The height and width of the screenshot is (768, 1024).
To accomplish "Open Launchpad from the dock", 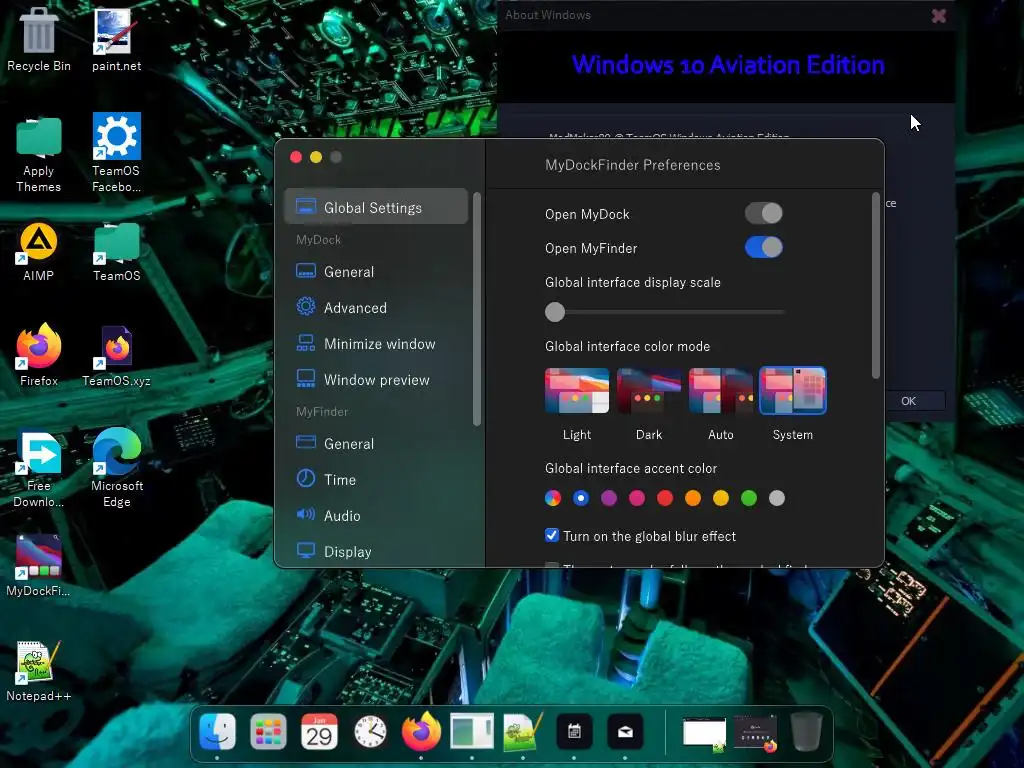I will [268, 731].
